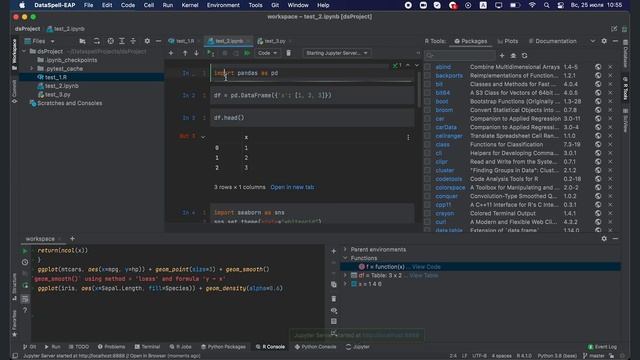Add new R console tab with plus
The width and height of the screenshot is (640, 360).
tap(72, 239)
